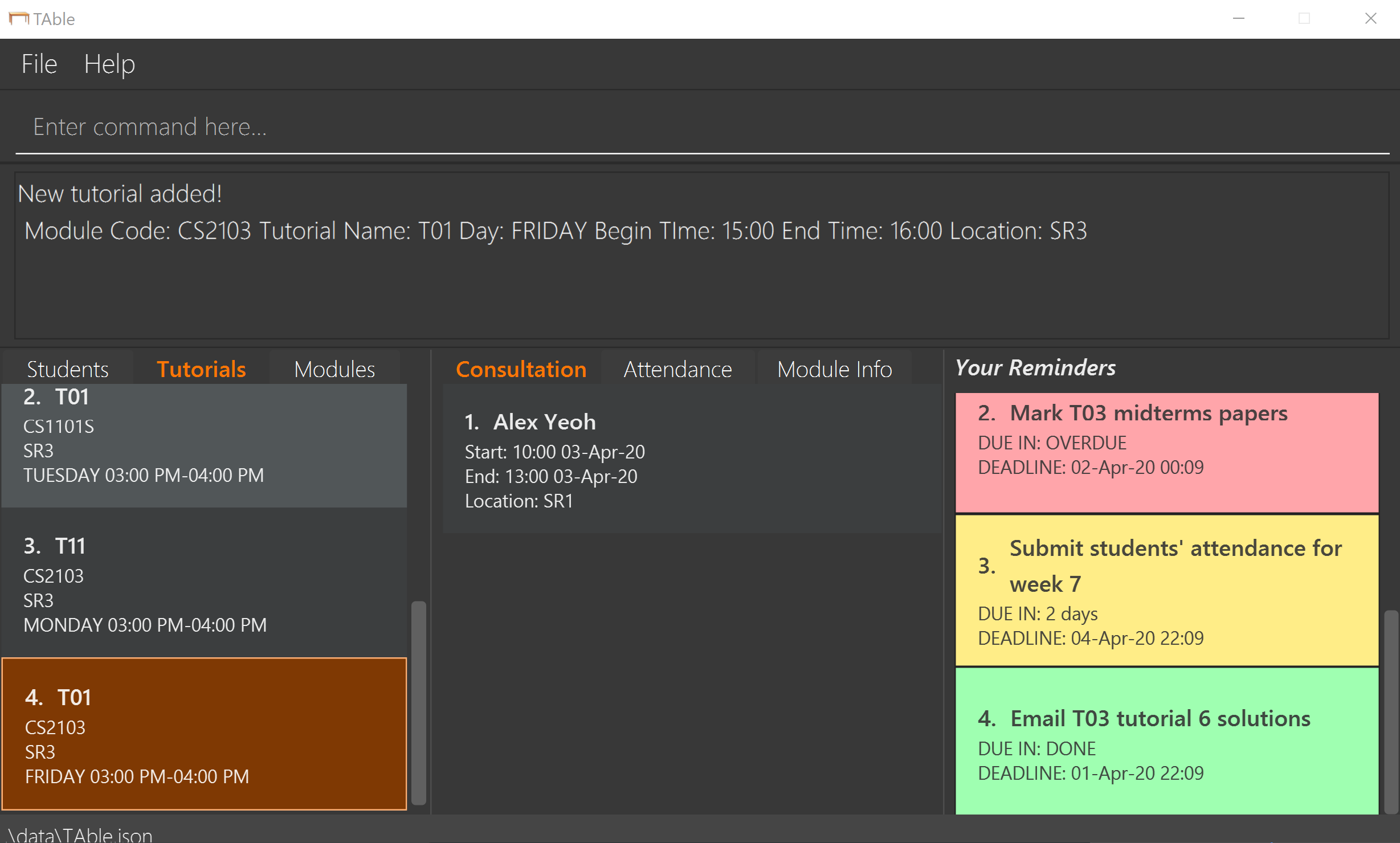The height and width of the screenshot is (843, 1400).
Task: Focus the command entry field
Action: pos(702,126)
